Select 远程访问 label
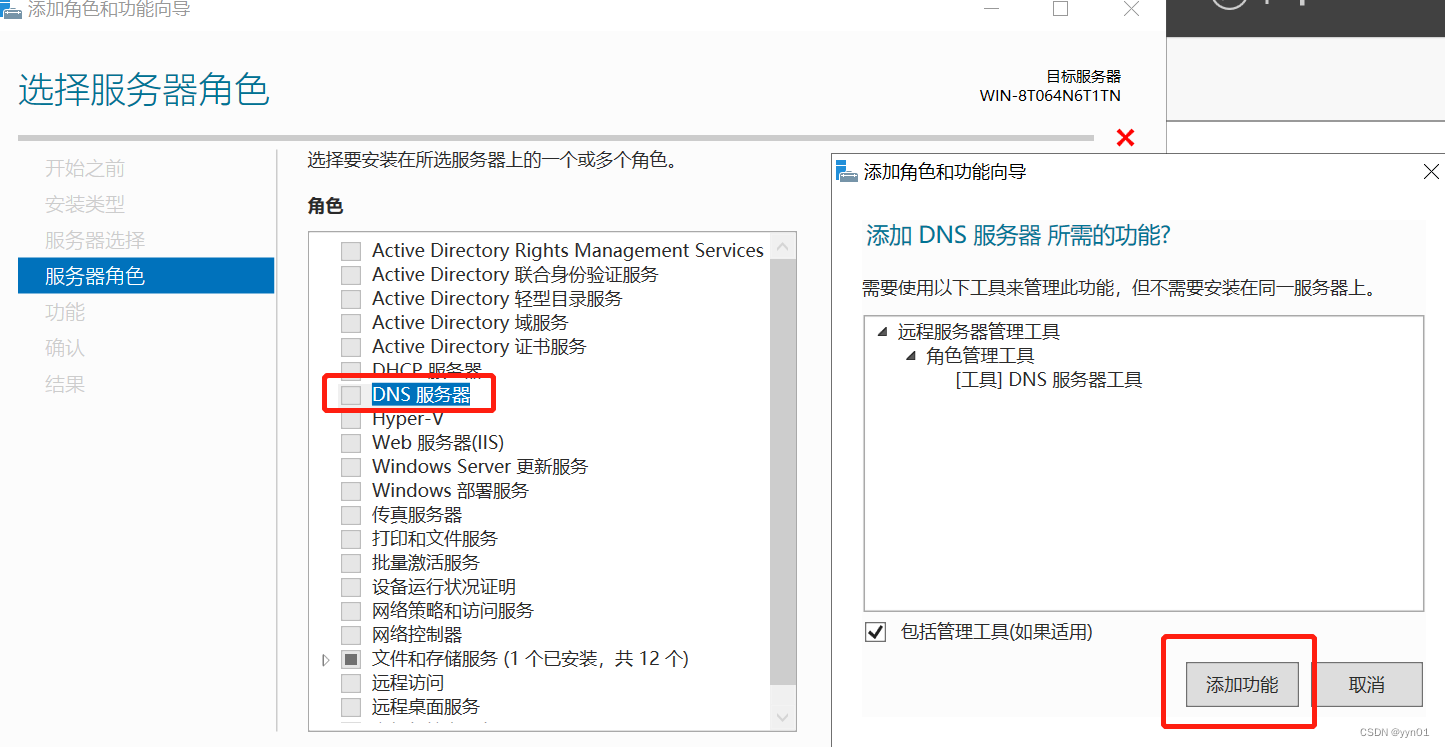Viewport: 1445px width, 747px height. [x=406, y=683]
